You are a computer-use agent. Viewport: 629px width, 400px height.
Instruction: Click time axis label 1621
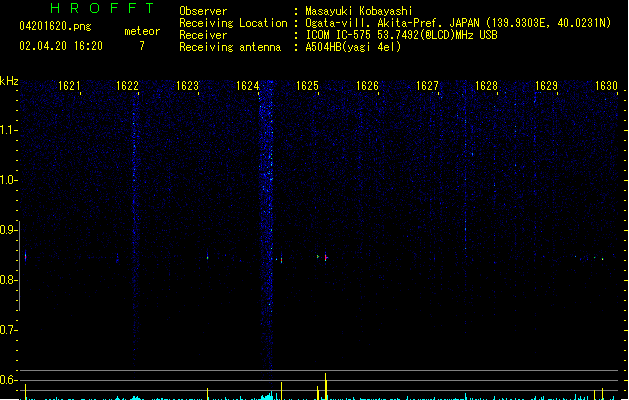tap(69, 86)
